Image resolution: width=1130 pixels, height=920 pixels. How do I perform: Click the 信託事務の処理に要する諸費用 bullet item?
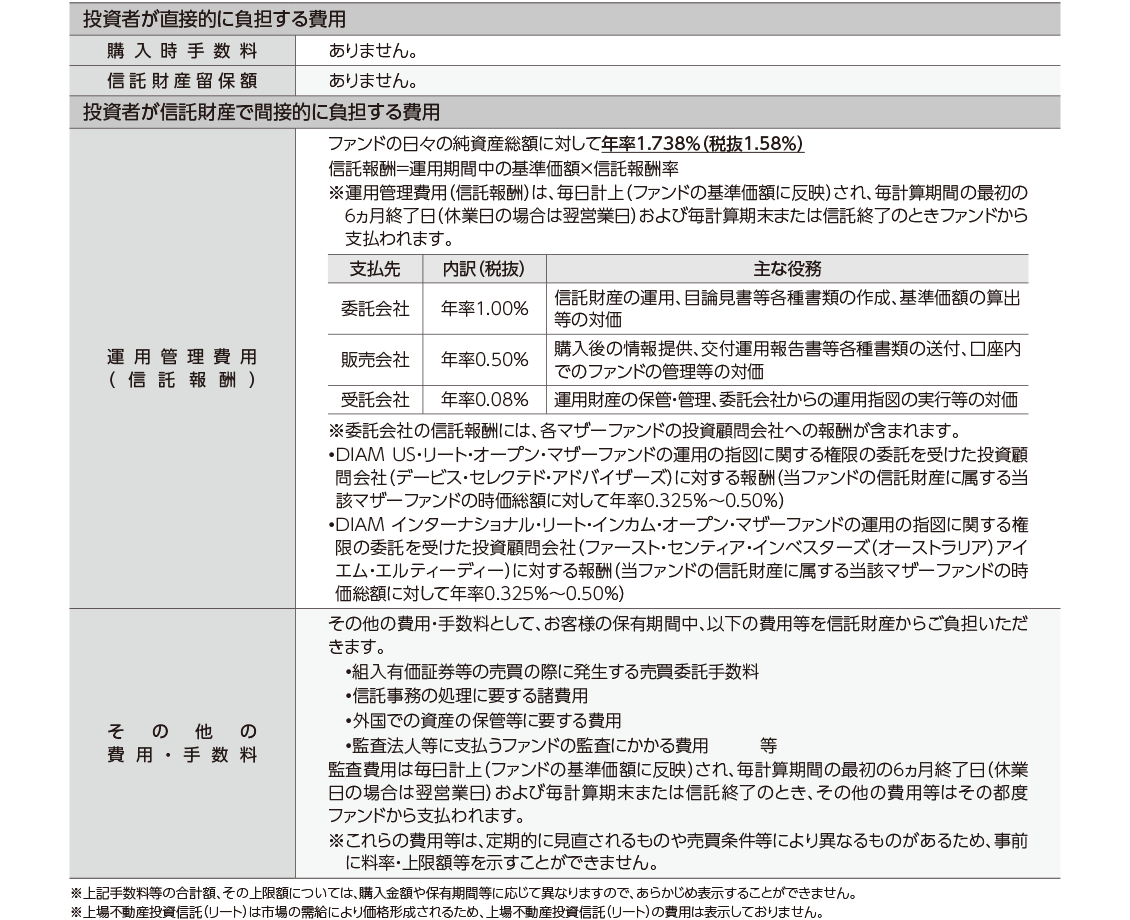[x=466, y=696]
